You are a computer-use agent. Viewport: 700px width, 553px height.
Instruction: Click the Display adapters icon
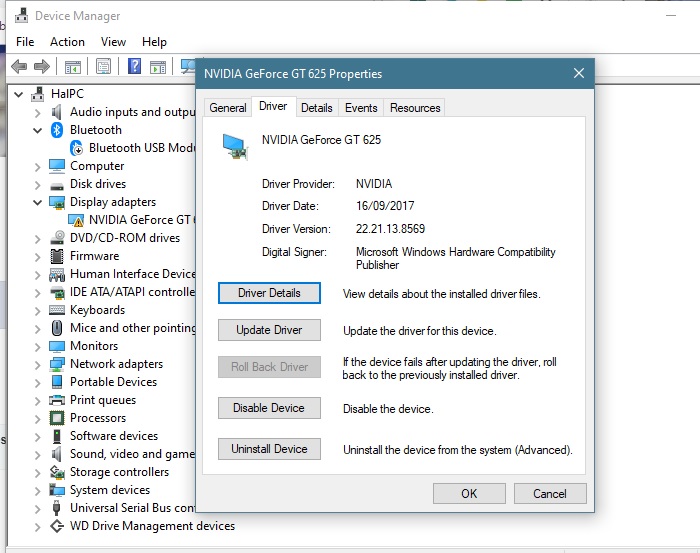pyautogui.click(x=57, y=202)
